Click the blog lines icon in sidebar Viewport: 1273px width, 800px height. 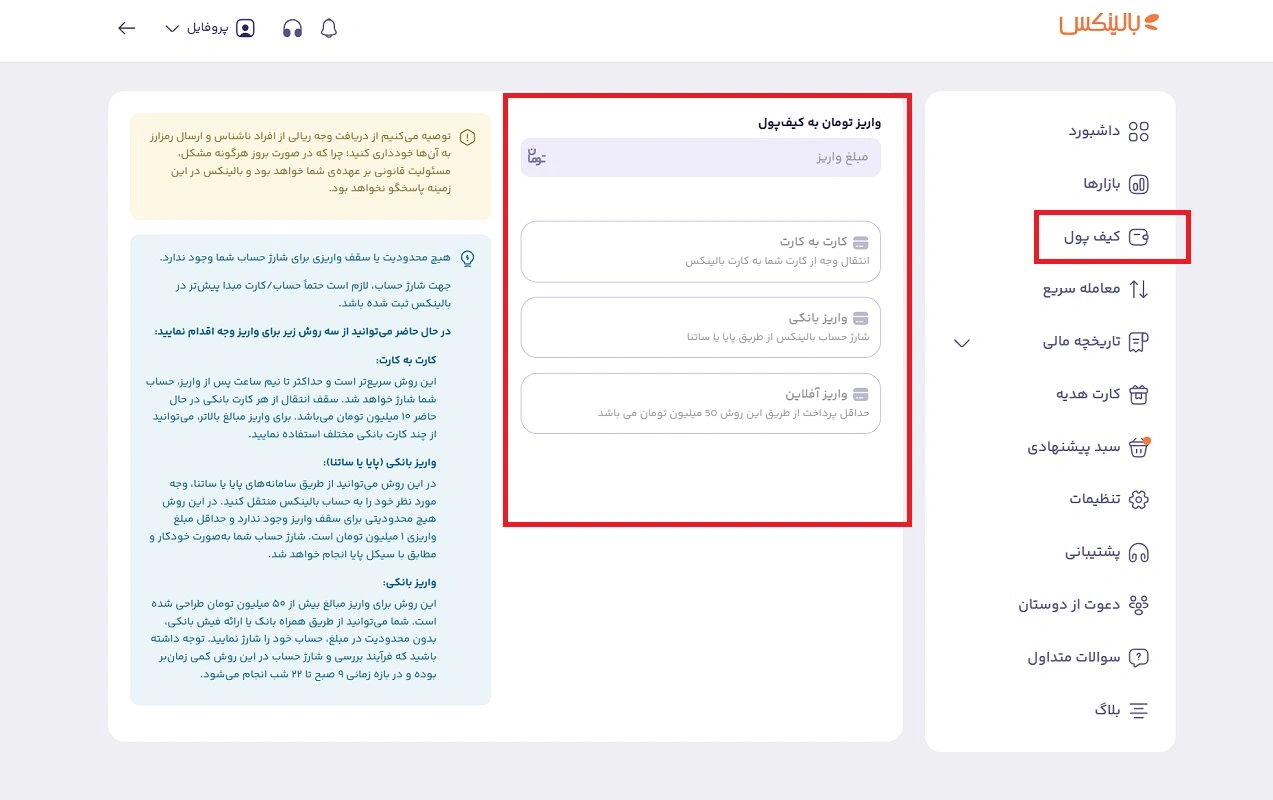pos(1138,710)
